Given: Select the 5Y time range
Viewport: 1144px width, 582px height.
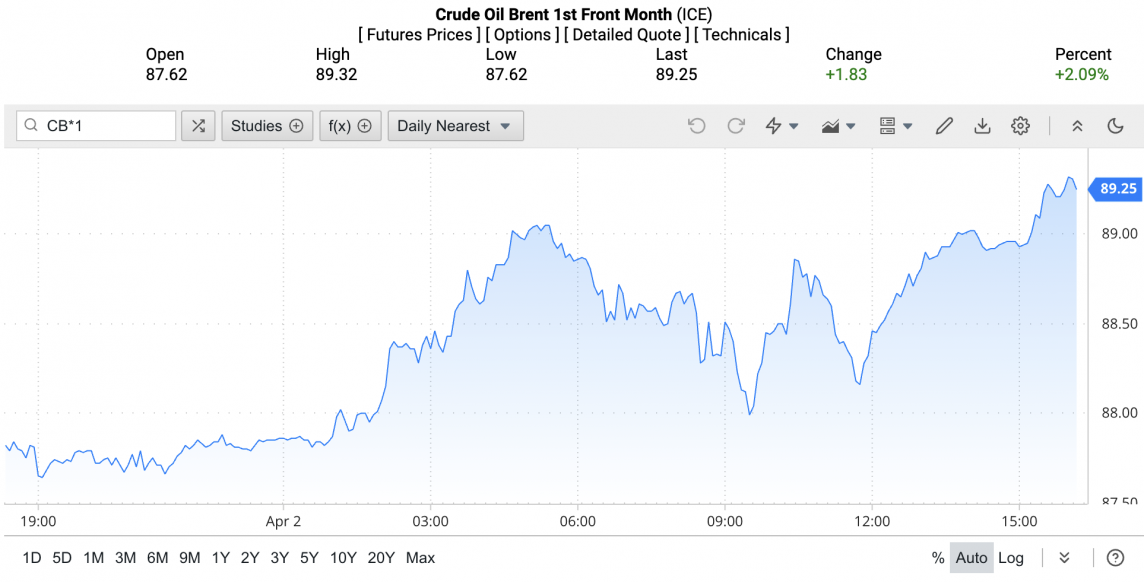Looking at the screenshot, I should [309, 558].
